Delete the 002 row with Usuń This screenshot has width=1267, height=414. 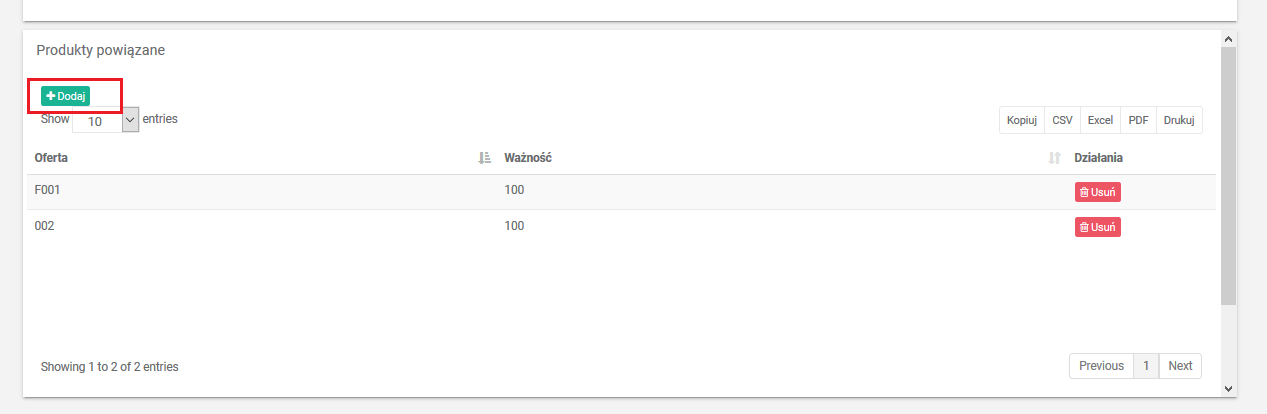[1097, 227]
